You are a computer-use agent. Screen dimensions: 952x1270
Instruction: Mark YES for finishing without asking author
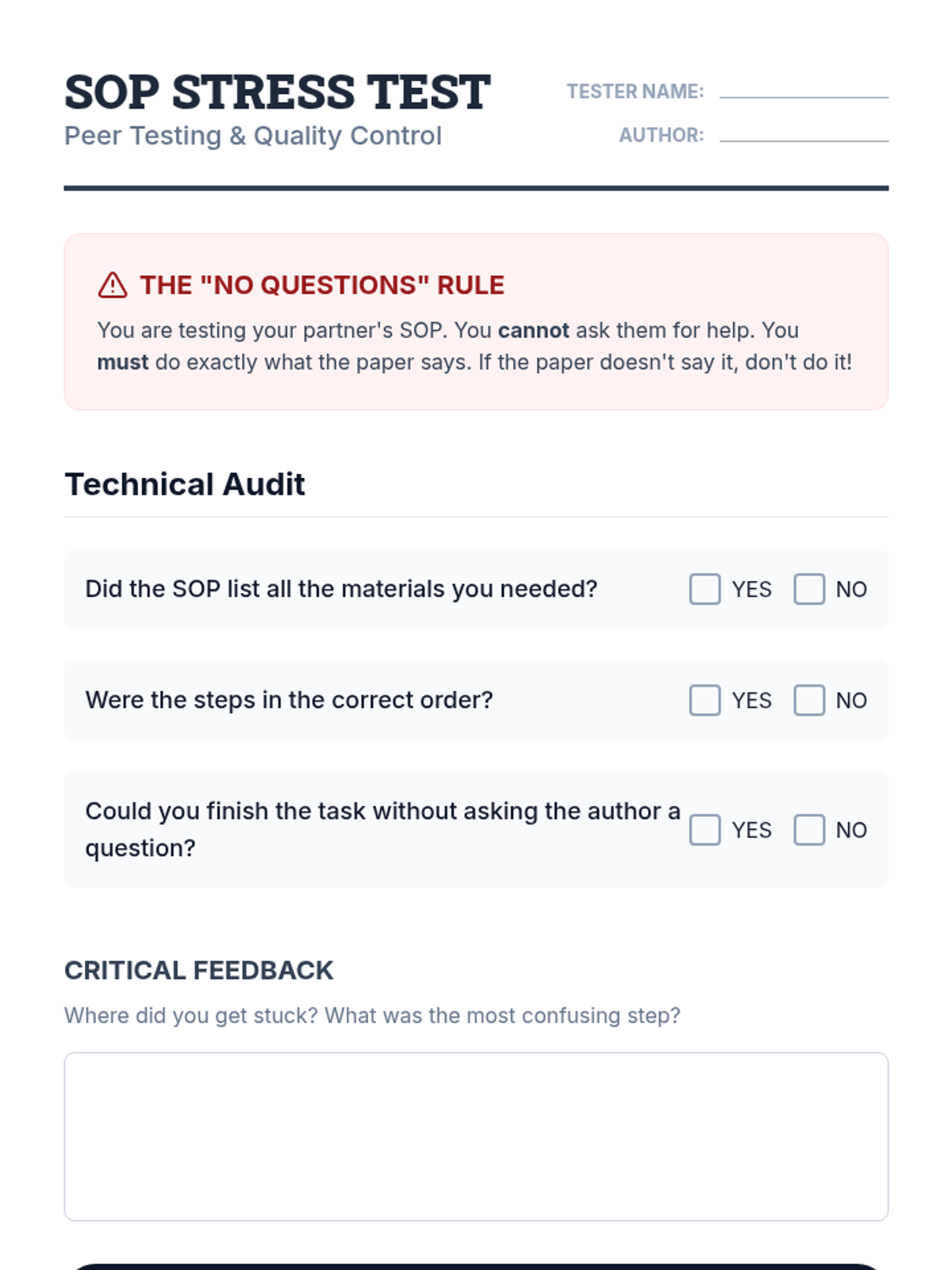click(704, 829)
